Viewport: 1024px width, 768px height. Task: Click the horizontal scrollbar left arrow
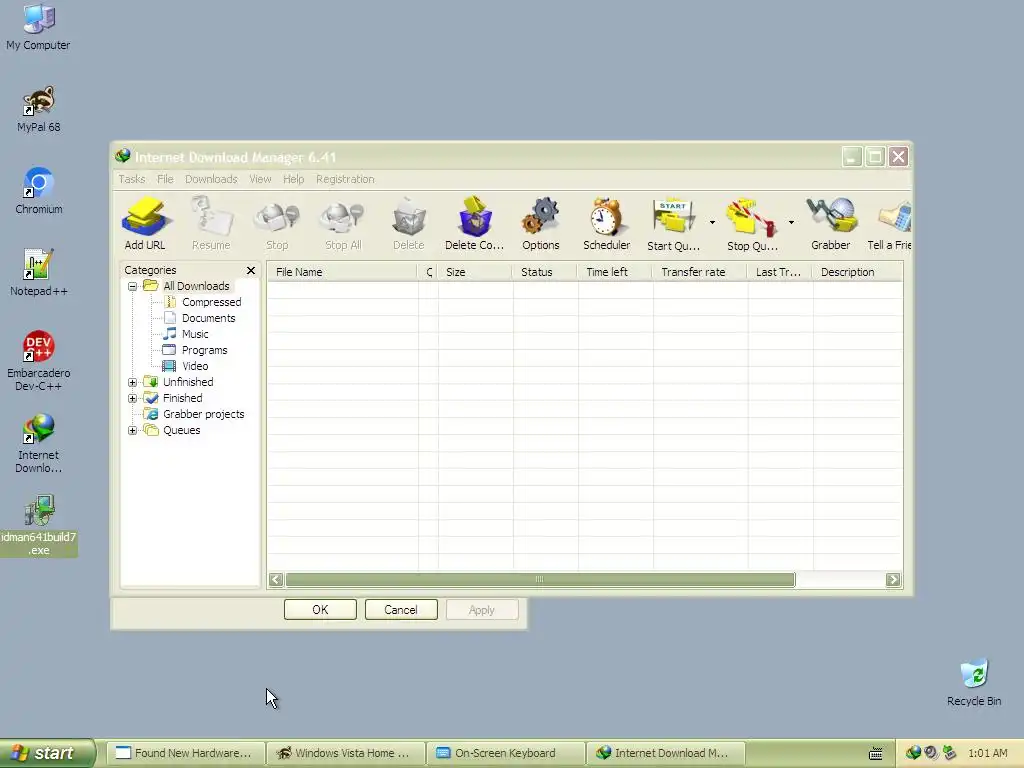[276, 580]
